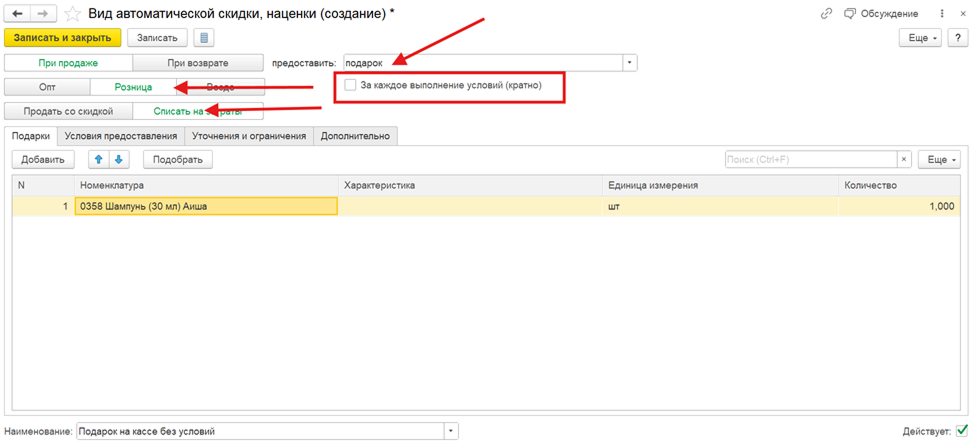This screenshot has width=974, height=447.
Task: Click the report icon next to Записать
Action: 204,37
